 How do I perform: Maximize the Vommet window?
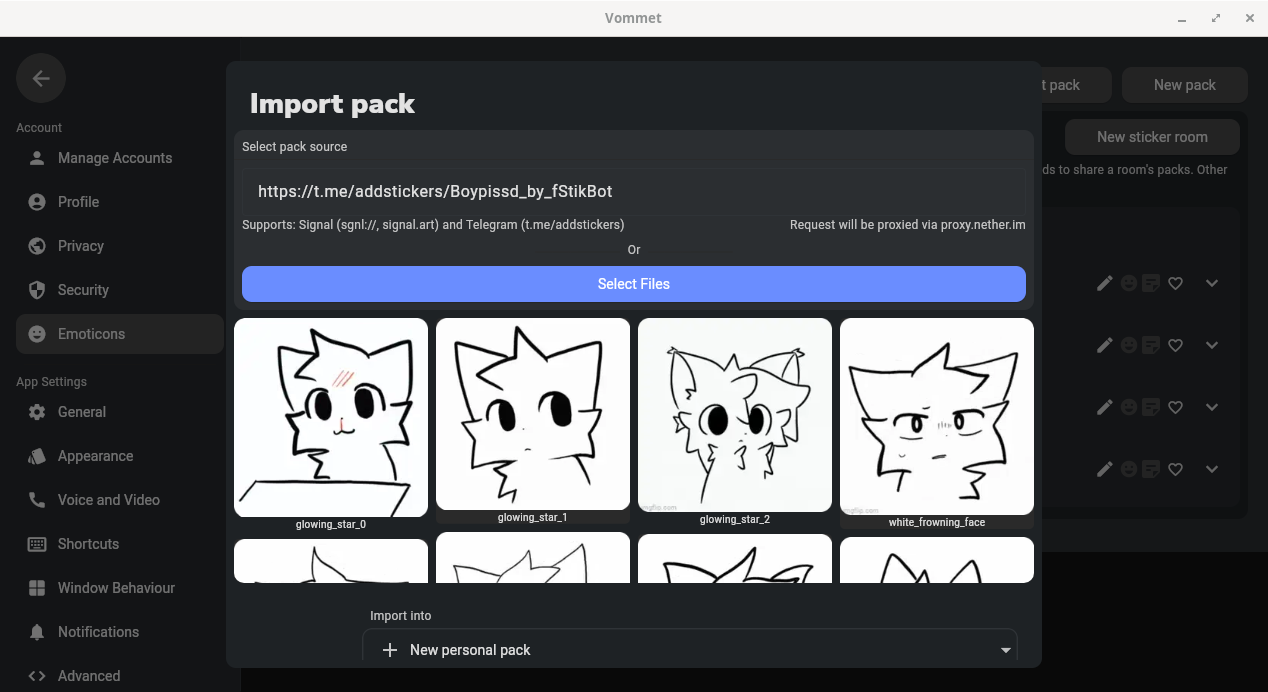[1216, 18]
